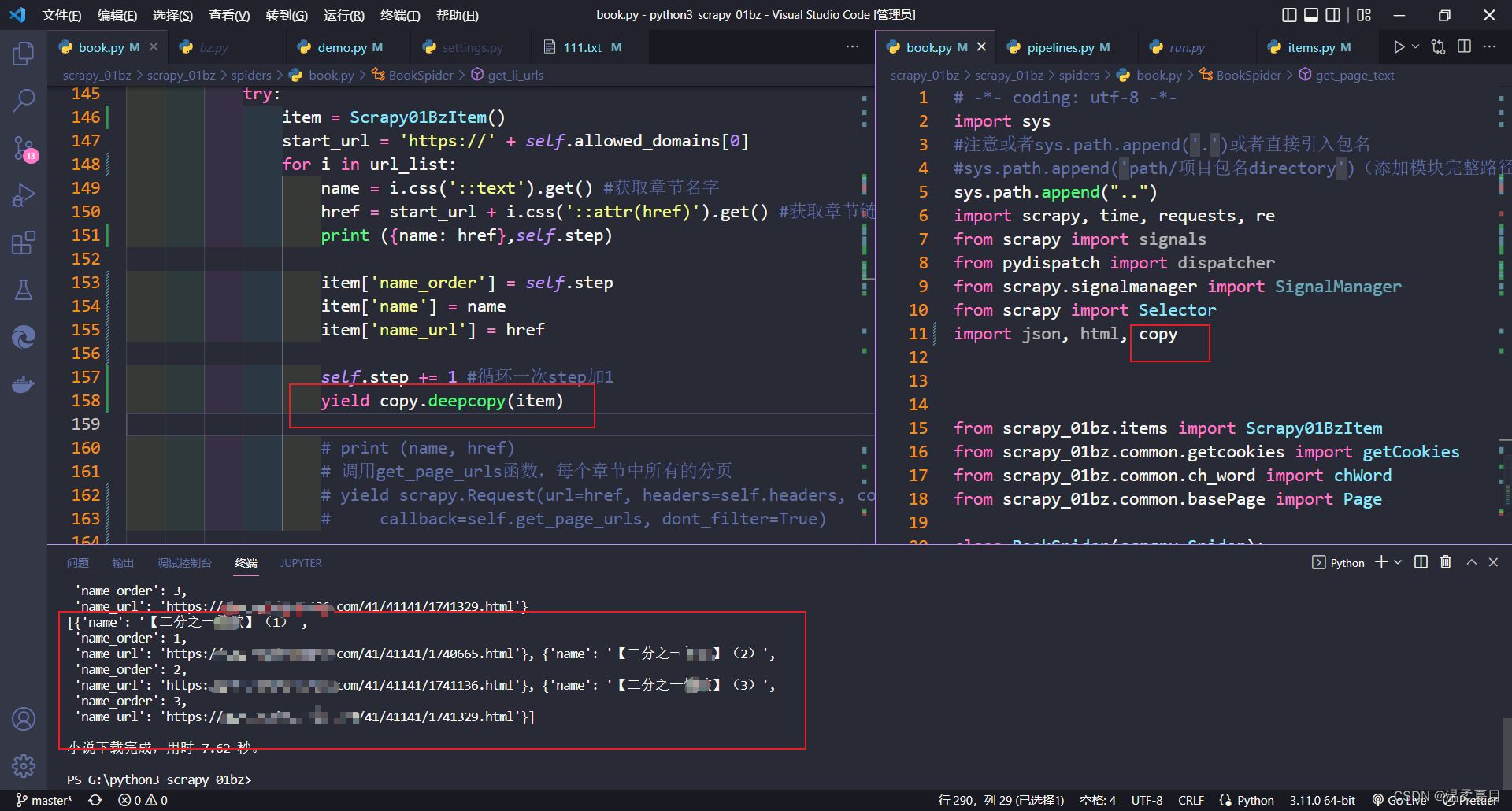The image size is (1512, 811).
Task: Open the Manage gear icon
Action: tap(24, 765)
